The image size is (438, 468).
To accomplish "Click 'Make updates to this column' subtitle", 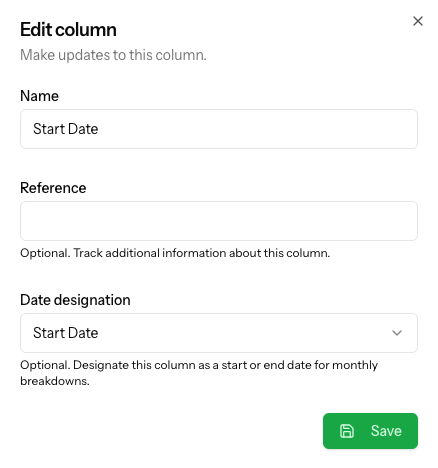I will [x=113, y=55].
